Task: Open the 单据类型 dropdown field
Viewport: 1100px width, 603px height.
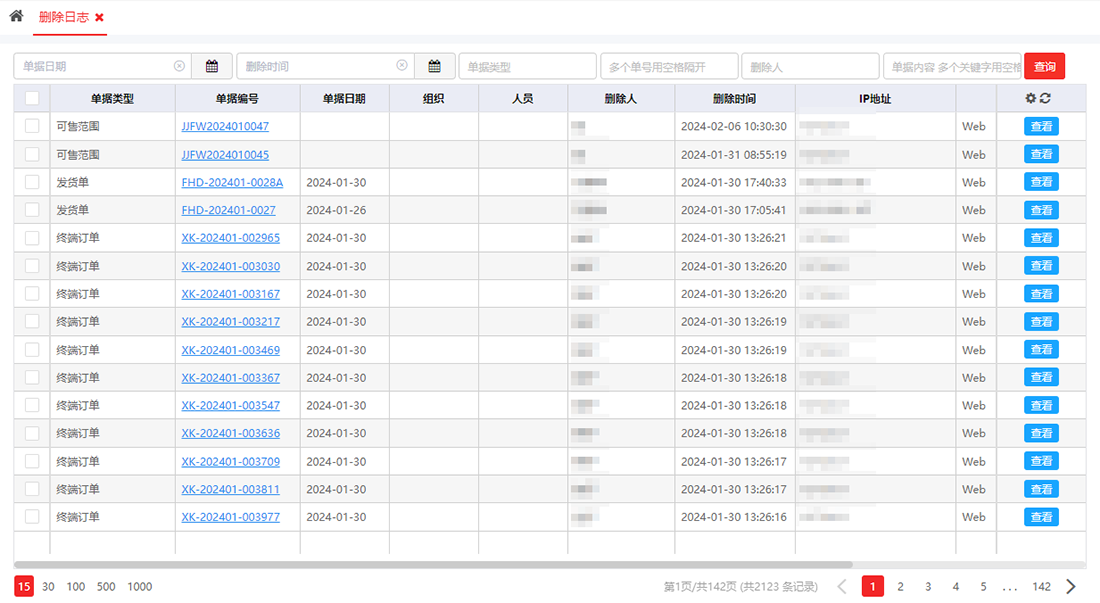Action: 528,67
